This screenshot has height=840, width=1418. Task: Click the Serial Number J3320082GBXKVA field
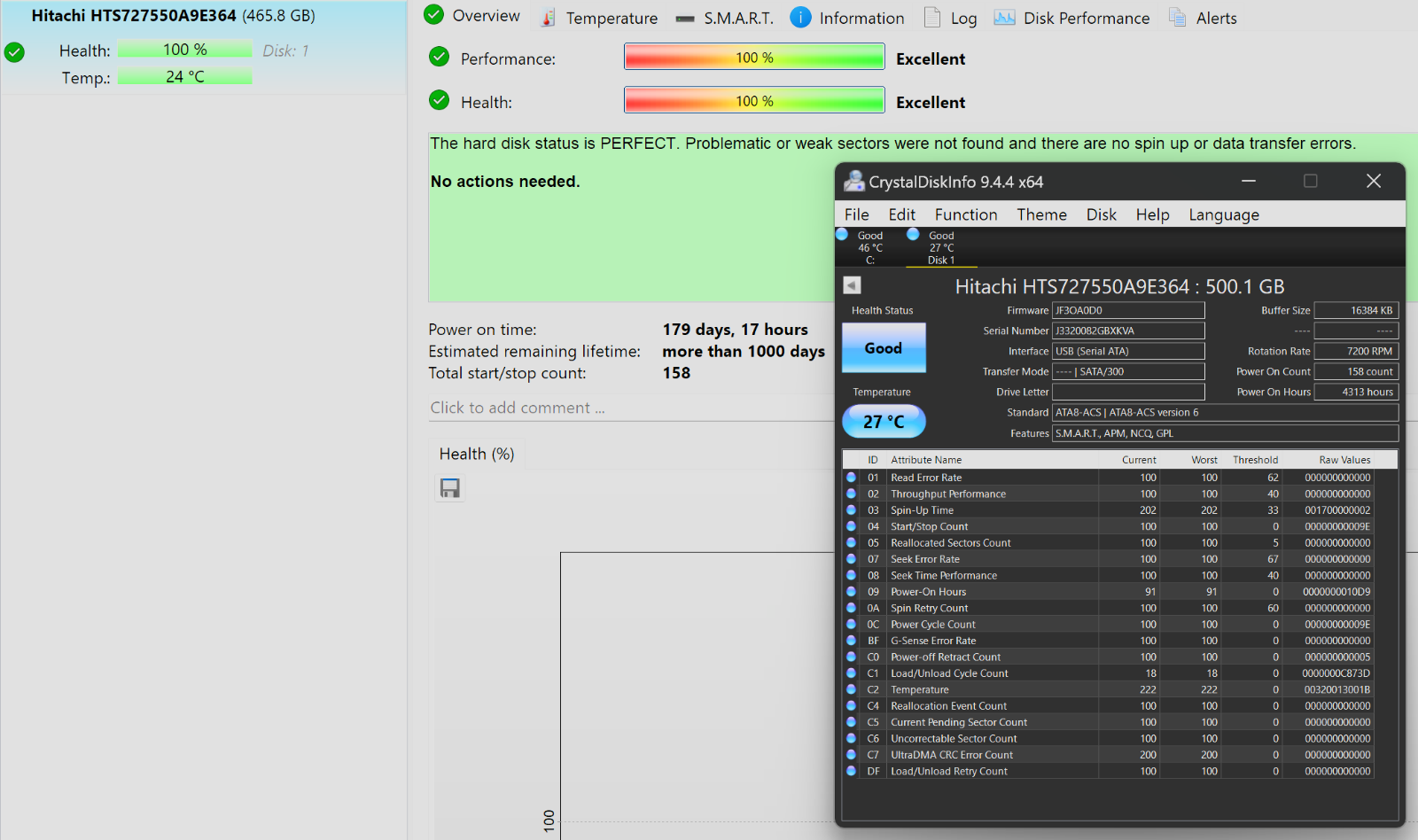coord(1128,331)
